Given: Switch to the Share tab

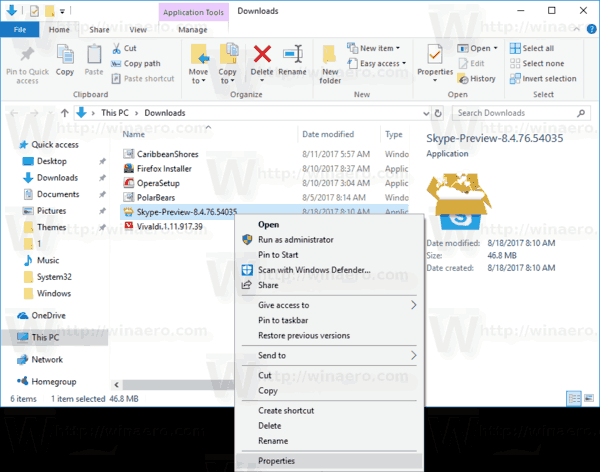Looking at the screenshot, I should tap(99, 29).
